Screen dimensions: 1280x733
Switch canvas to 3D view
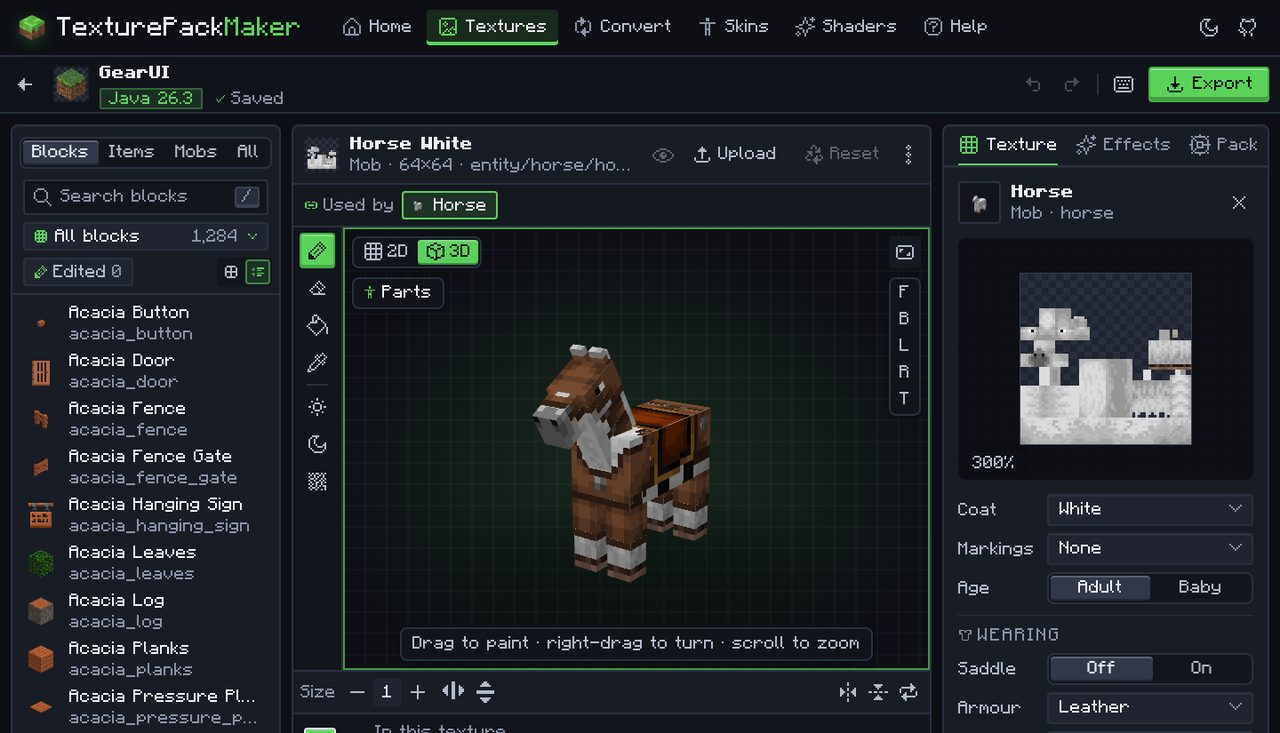pos(448,251)
